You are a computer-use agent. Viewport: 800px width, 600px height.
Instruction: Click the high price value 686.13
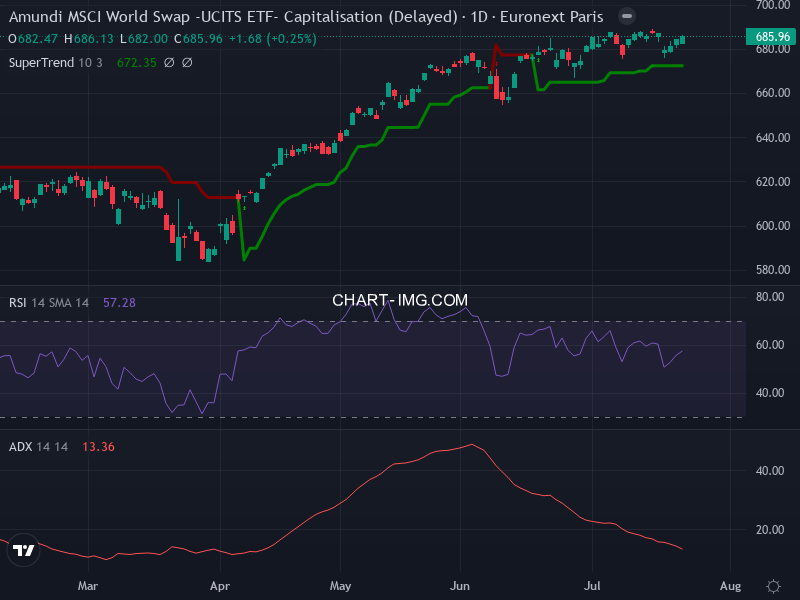93,39
